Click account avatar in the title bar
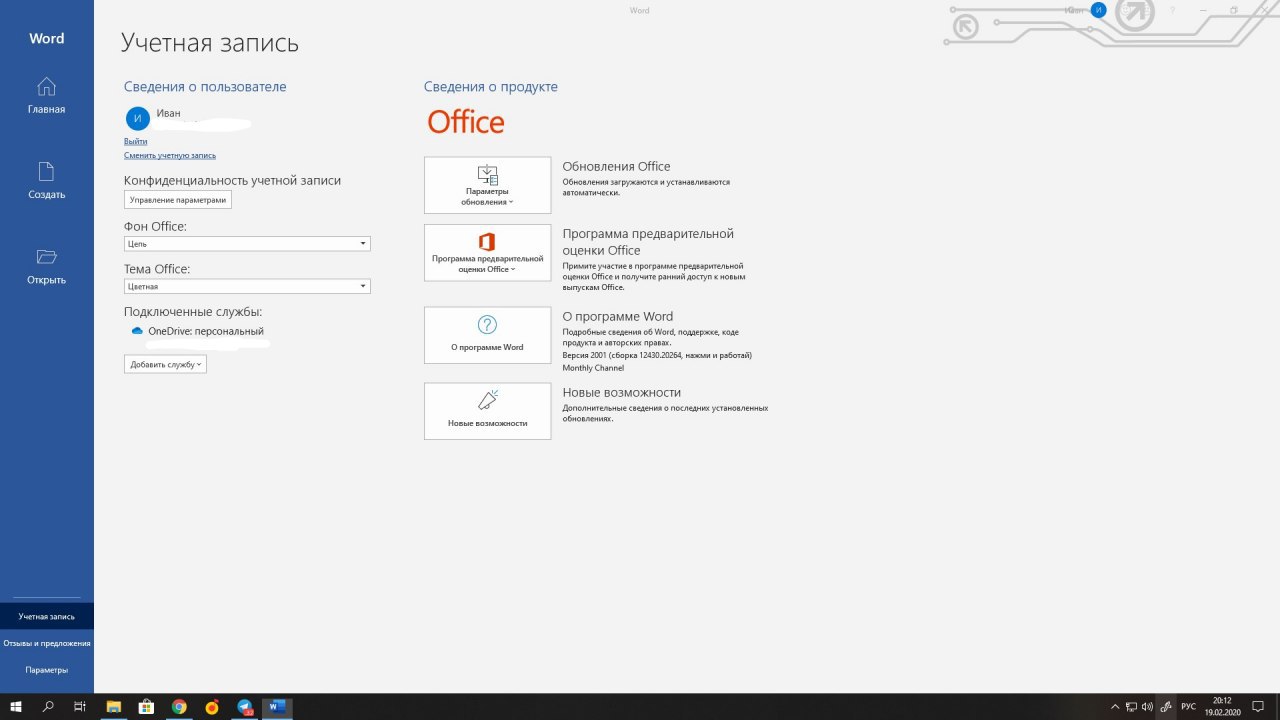Image resolution: width=1280 pixels, height=720 pixels. 1099,10
